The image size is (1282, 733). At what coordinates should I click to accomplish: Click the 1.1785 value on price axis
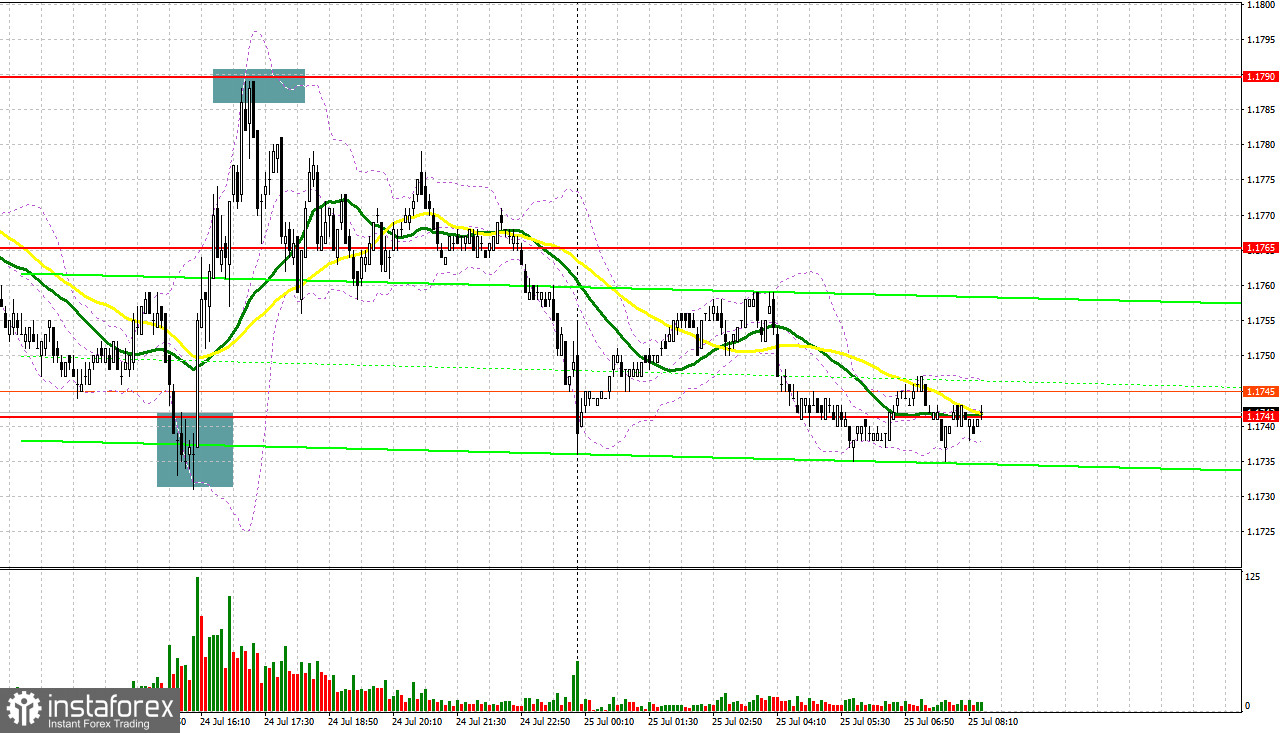(x=1260, y=110)
